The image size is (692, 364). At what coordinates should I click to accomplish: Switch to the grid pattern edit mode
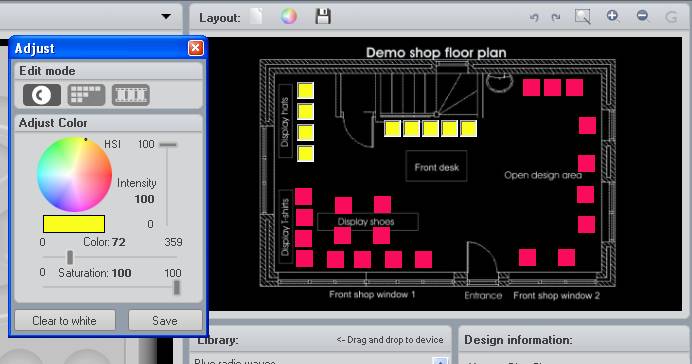(86, 95)
